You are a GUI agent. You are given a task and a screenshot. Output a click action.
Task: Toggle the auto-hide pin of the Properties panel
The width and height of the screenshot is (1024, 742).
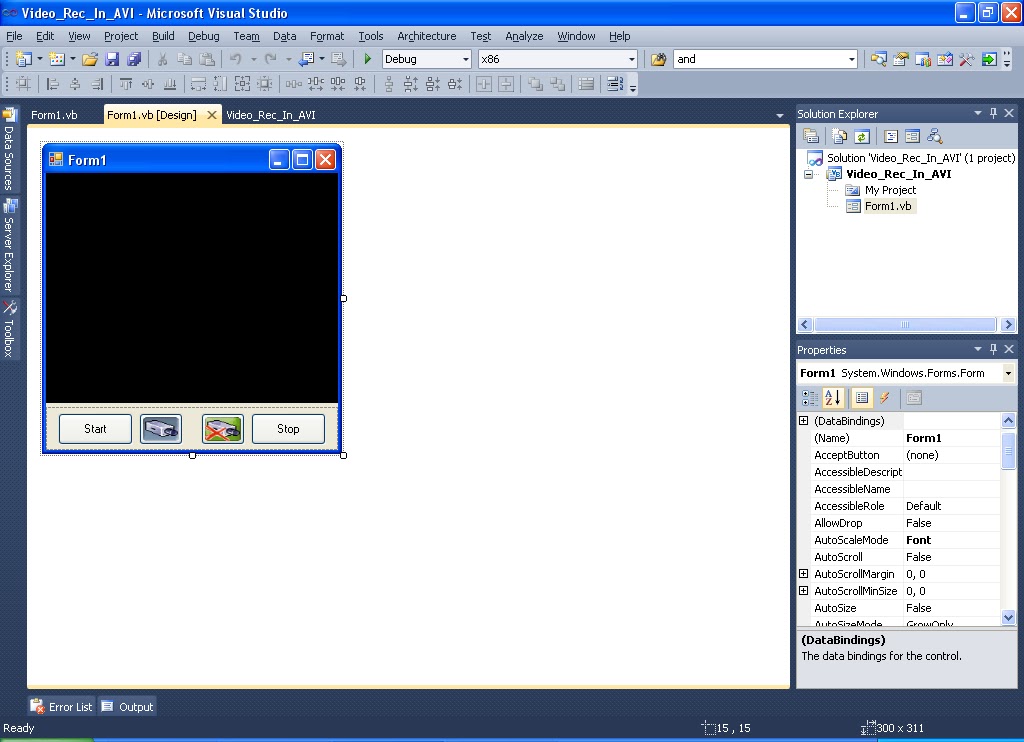tap(993, 349)
